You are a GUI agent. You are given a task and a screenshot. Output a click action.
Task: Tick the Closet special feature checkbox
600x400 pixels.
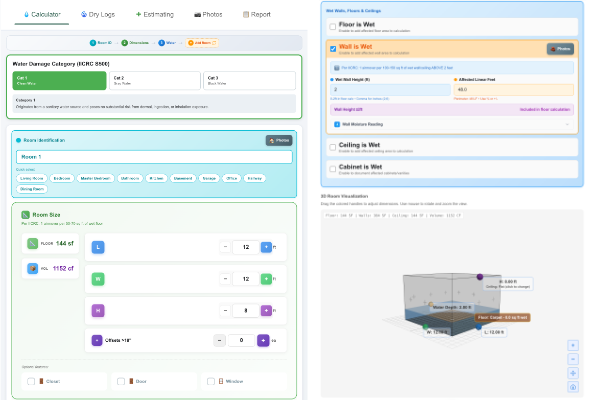[x=31, y=381]
